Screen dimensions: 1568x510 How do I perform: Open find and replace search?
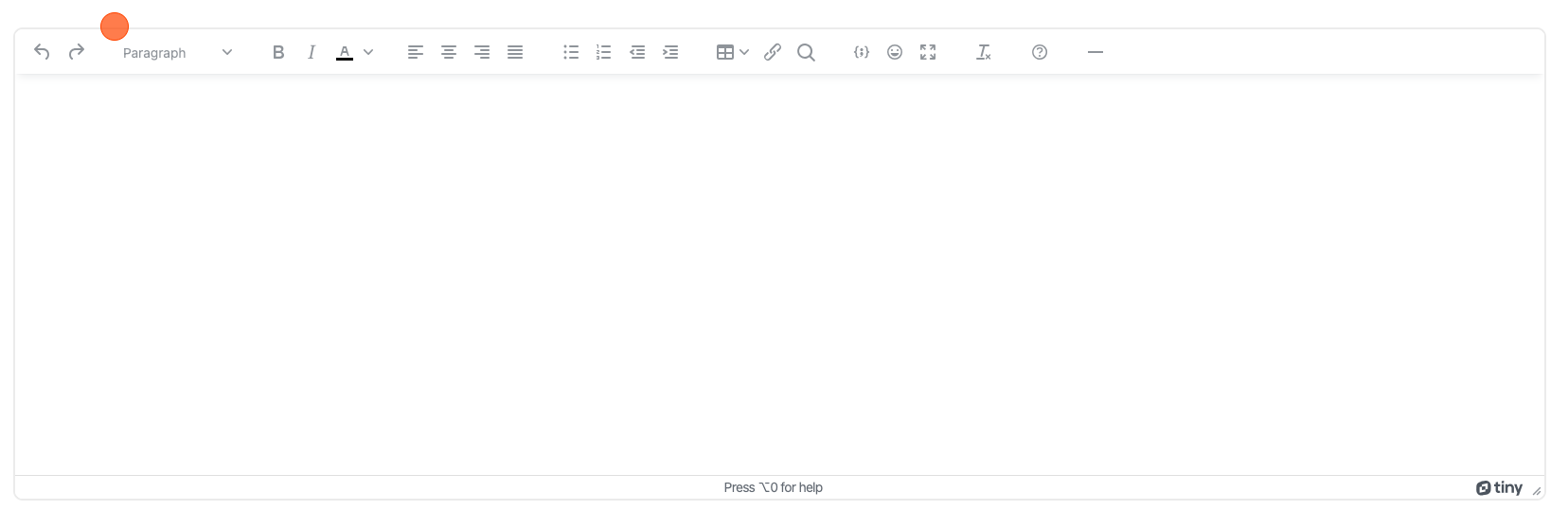(806, 53)
